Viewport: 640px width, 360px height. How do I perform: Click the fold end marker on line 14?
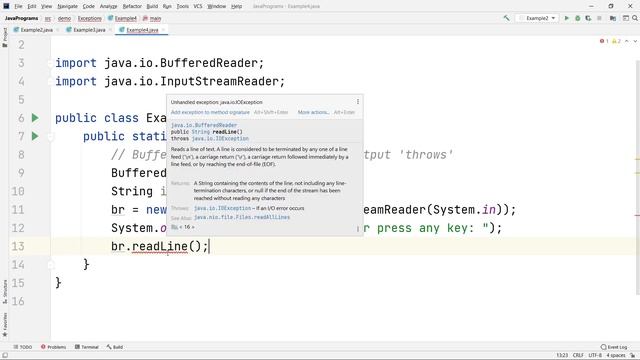point(51,265)
